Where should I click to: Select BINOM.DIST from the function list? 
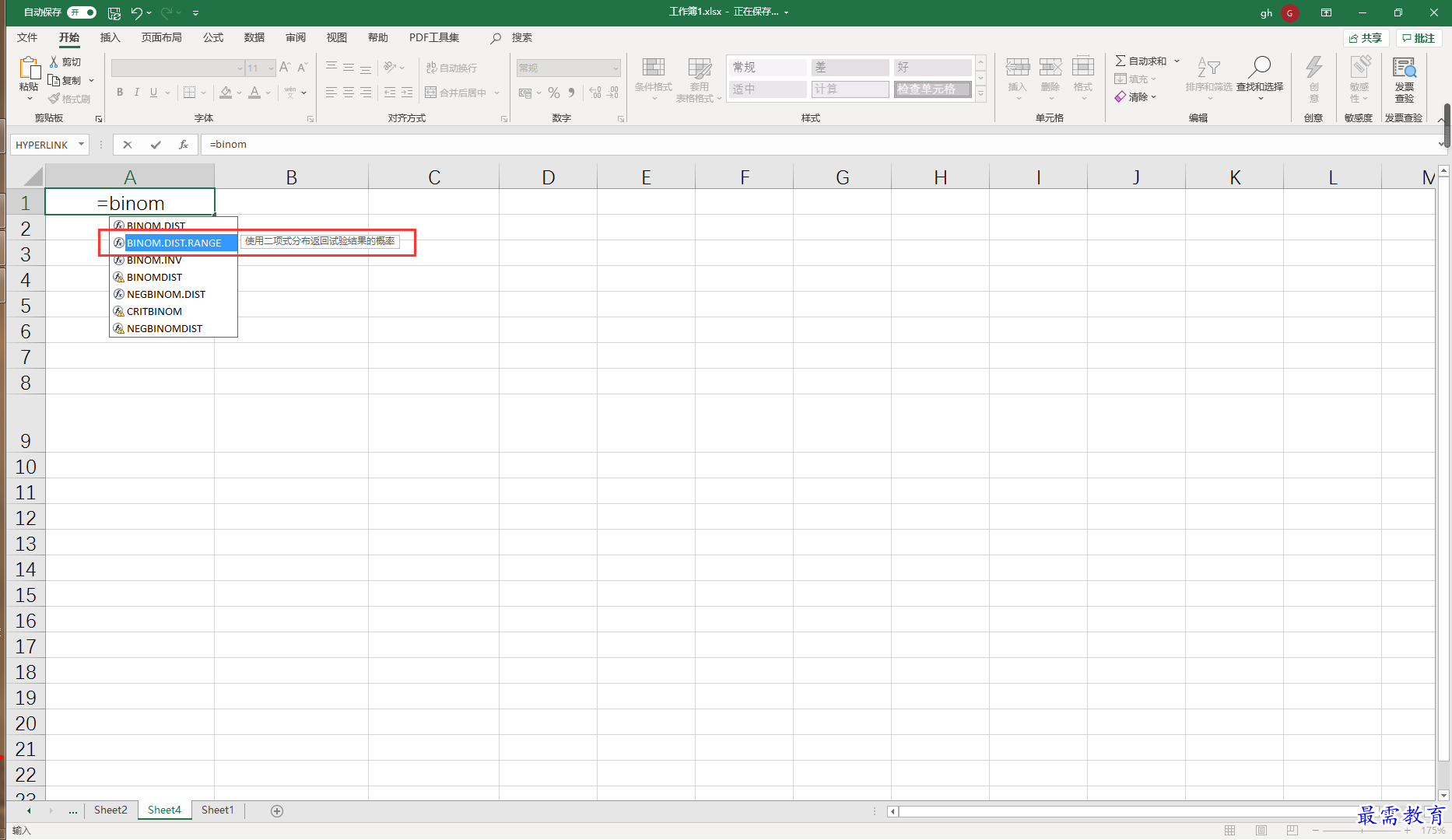(x=174, y=226)
